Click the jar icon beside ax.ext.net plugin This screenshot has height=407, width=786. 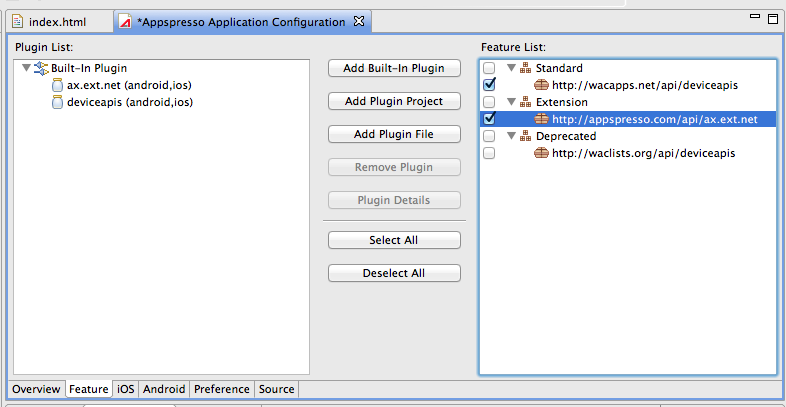[58, 85]
